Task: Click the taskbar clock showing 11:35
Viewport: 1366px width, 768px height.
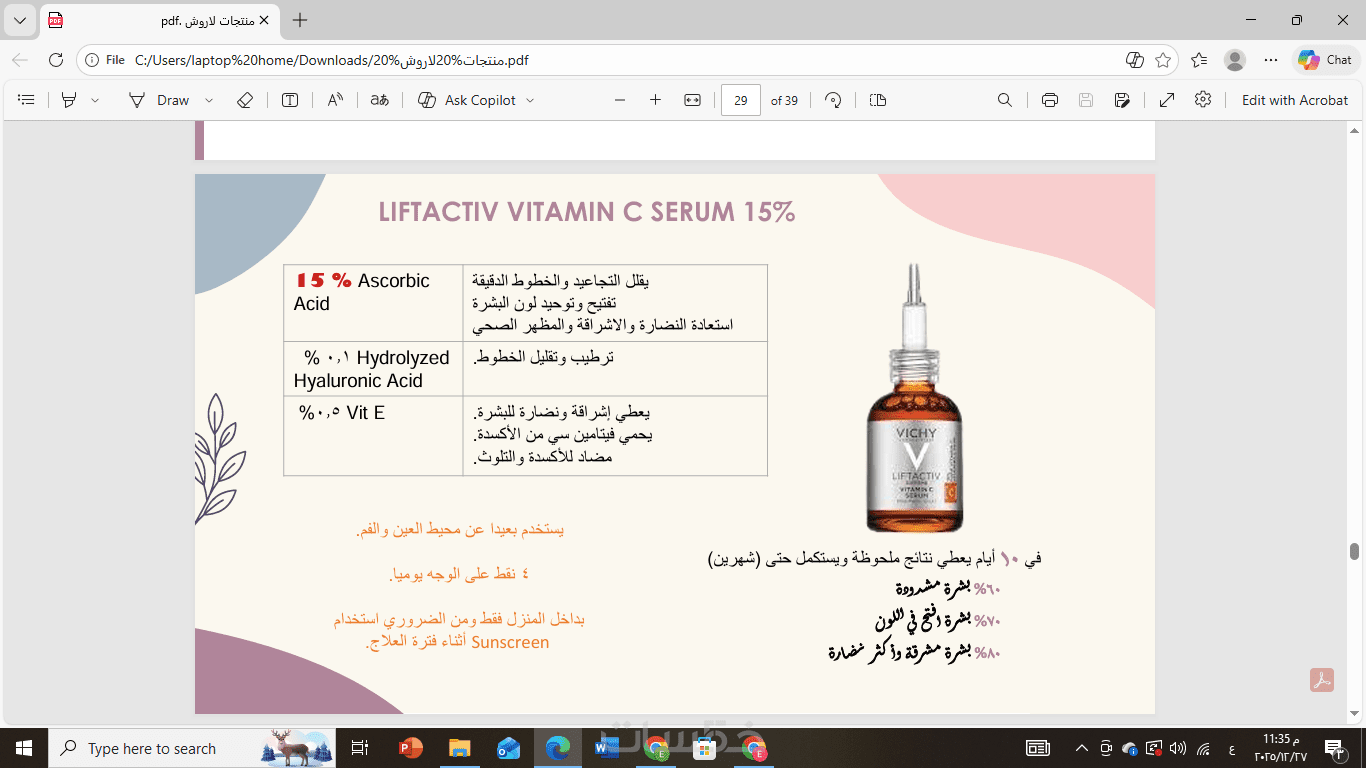Action: [1282, 748]
